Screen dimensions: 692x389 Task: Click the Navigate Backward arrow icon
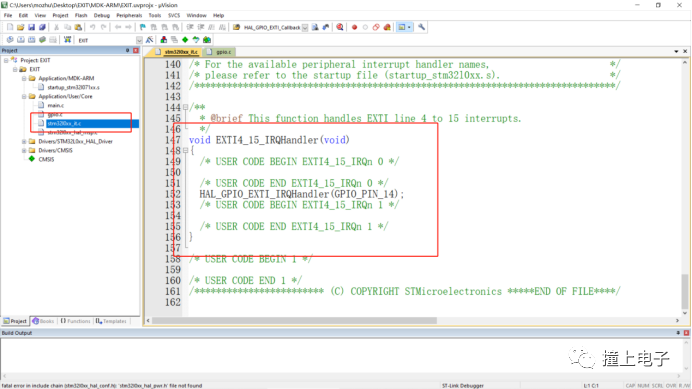[x=118, y=27]
